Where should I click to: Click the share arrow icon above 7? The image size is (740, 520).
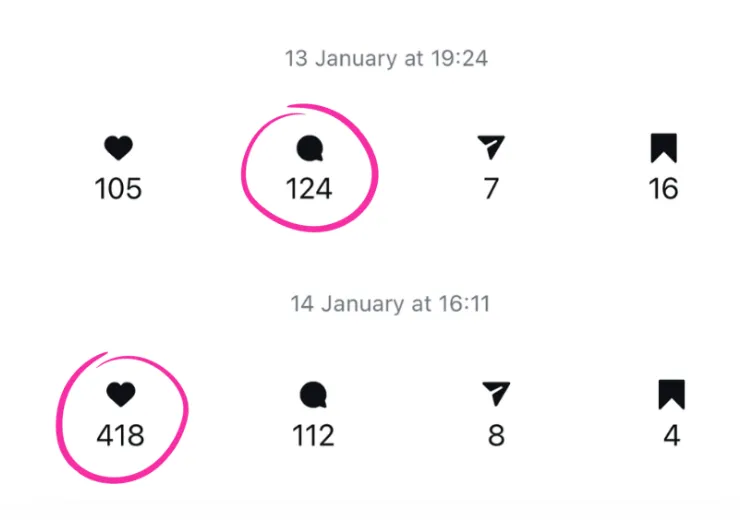tap(491, 149)
